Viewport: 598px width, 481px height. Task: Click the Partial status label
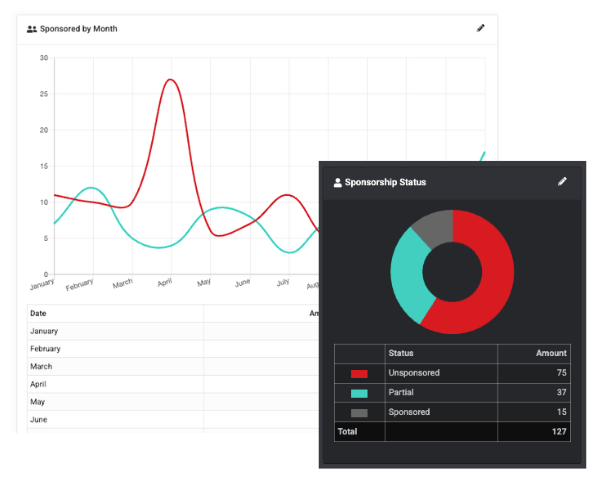tap(401, 392)
